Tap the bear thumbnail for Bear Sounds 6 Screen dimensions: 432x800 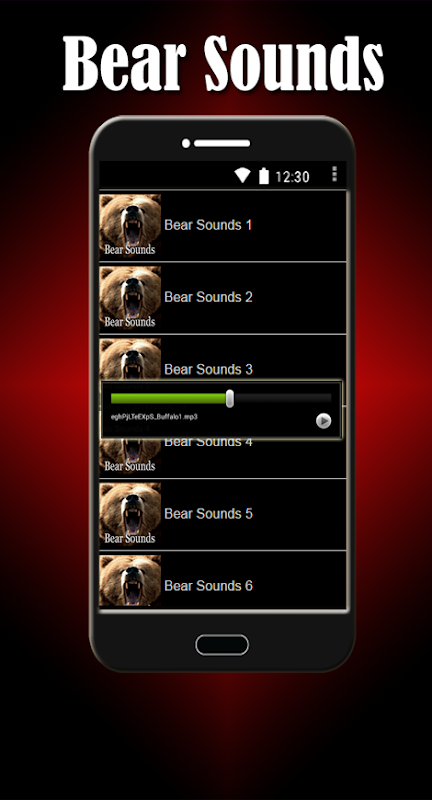tap(130, 581)
